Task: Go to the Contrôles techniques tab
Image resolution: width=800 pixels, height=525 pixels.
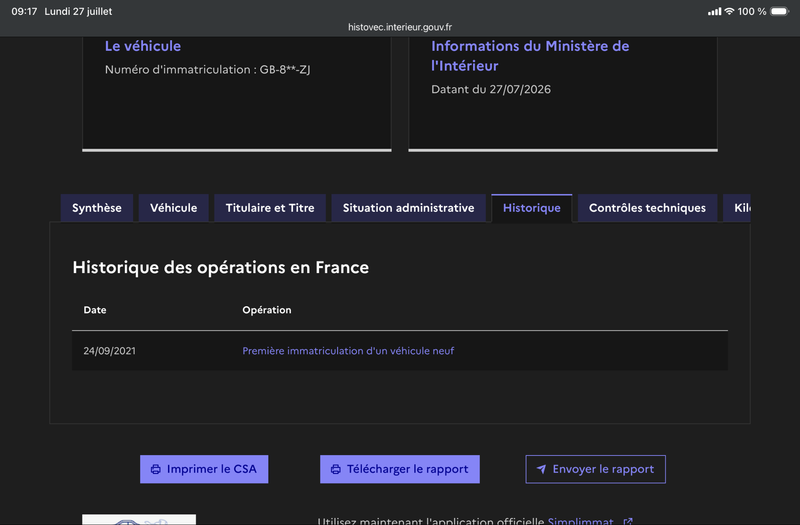Action: pos(647,208)
